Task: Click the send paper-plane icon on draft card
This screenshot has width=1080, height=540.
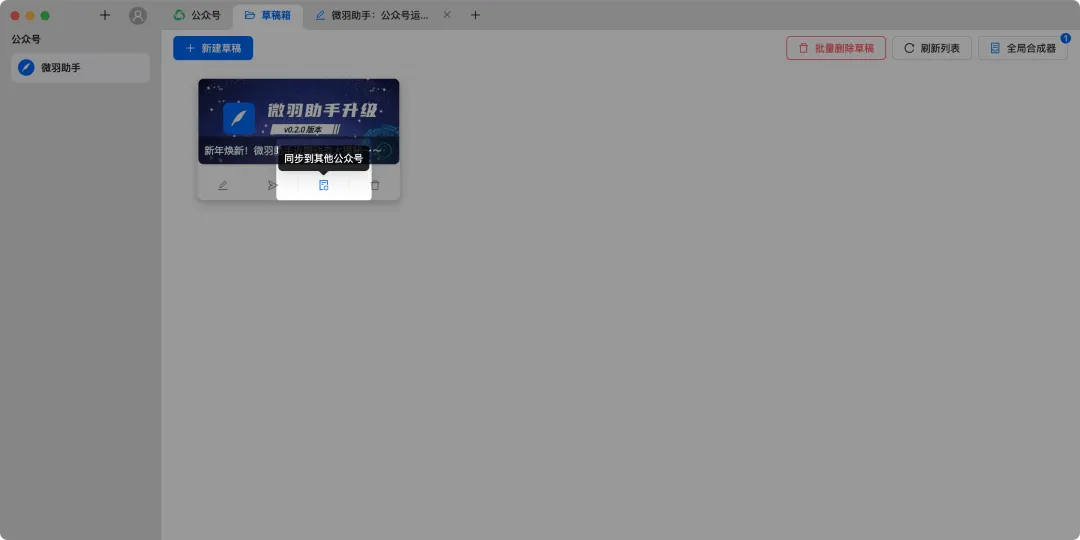Action: click(273, 185)
